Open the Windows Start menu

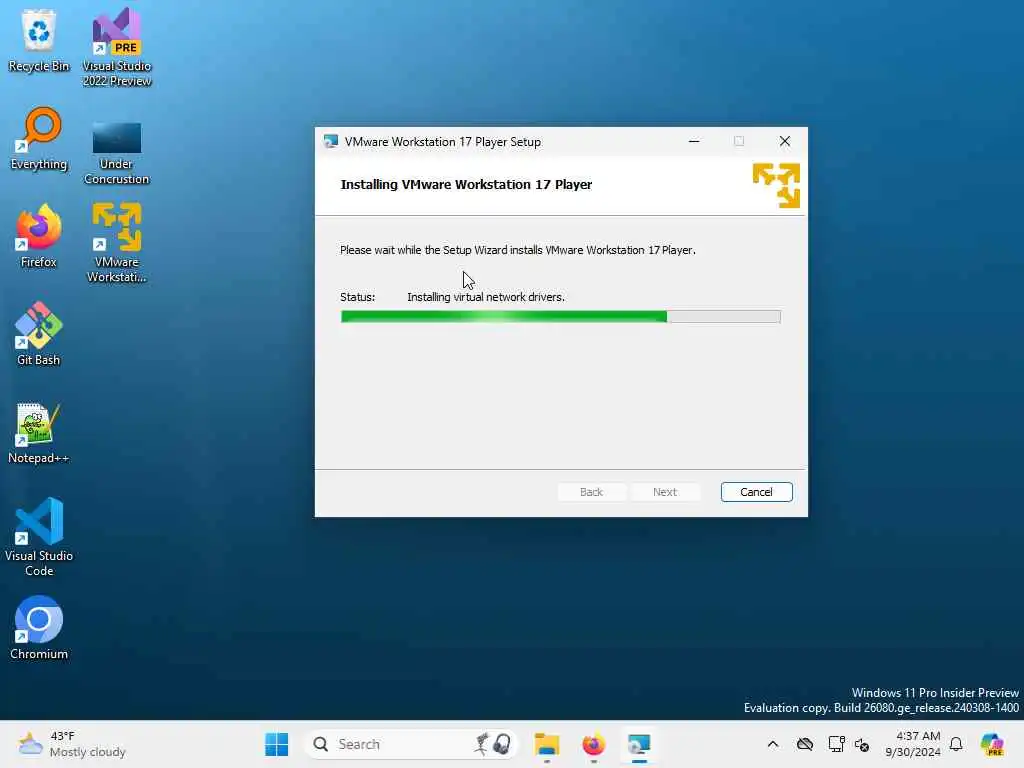276,744
